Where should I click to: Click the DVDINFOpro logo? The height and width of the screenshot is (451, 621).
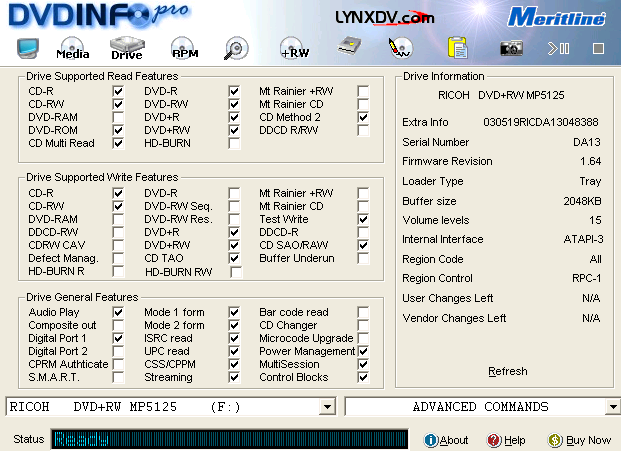pyautogui.click(x=99, y=15)
